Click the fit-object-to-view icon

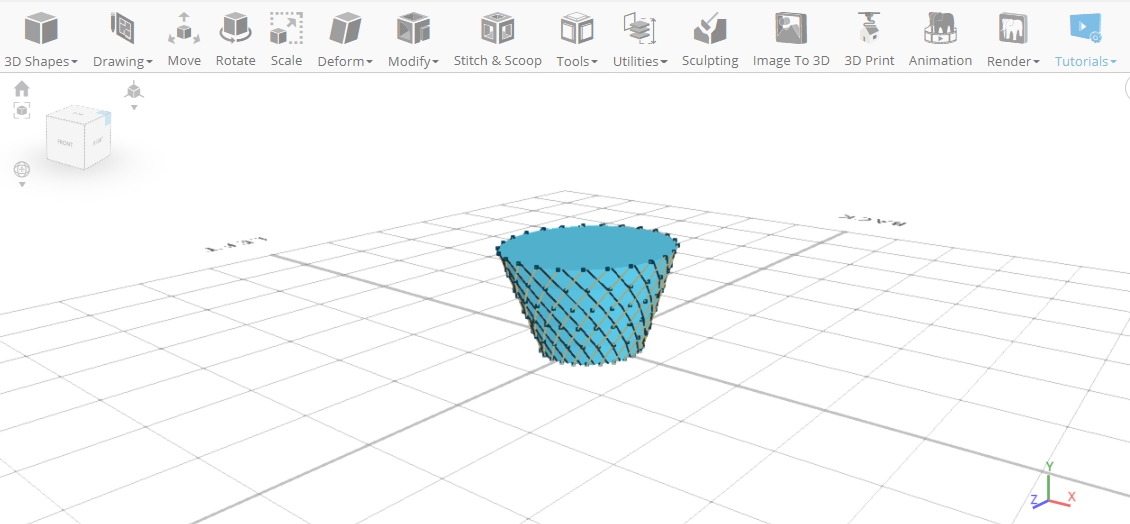click(22, 110)
